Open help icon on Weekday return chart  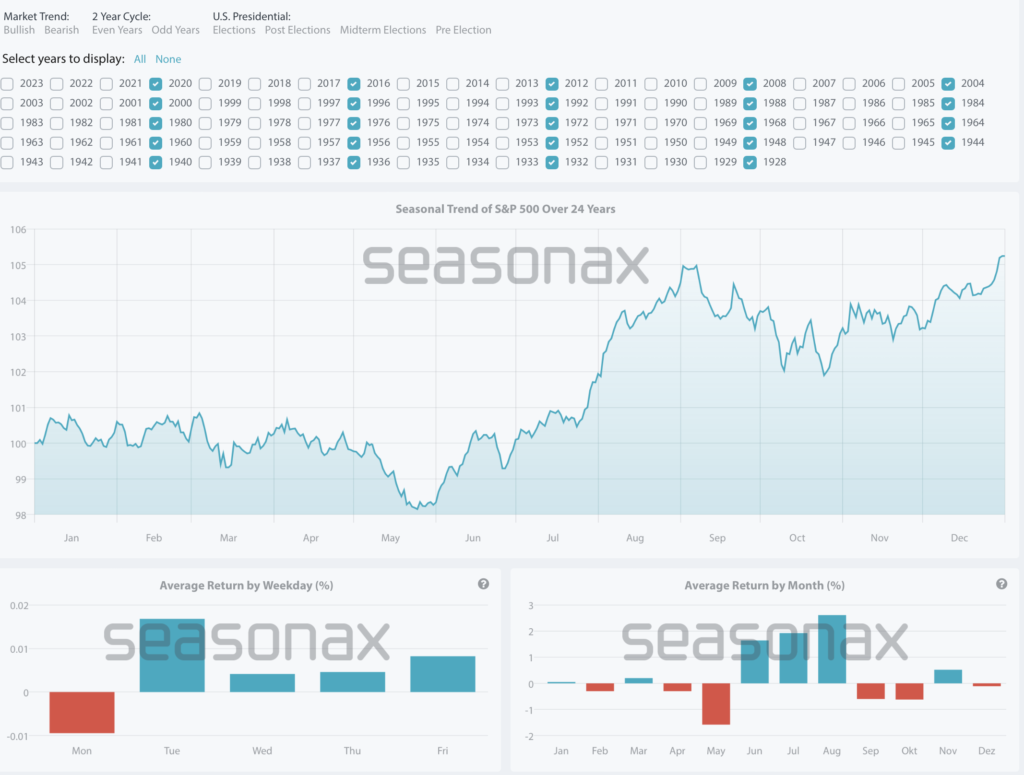(484, 584)
